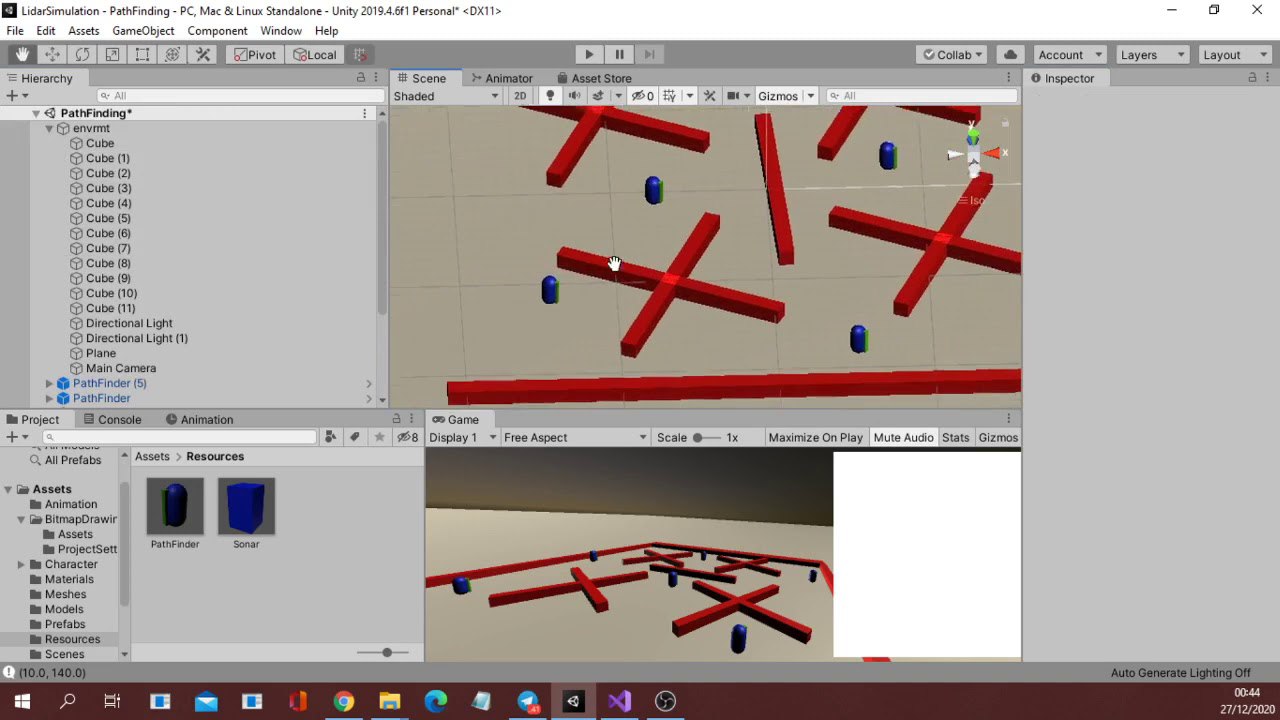1280x720 pixels.
Task: Select Directional Light (1) in Hierarchy
Action: coord(136,338)
